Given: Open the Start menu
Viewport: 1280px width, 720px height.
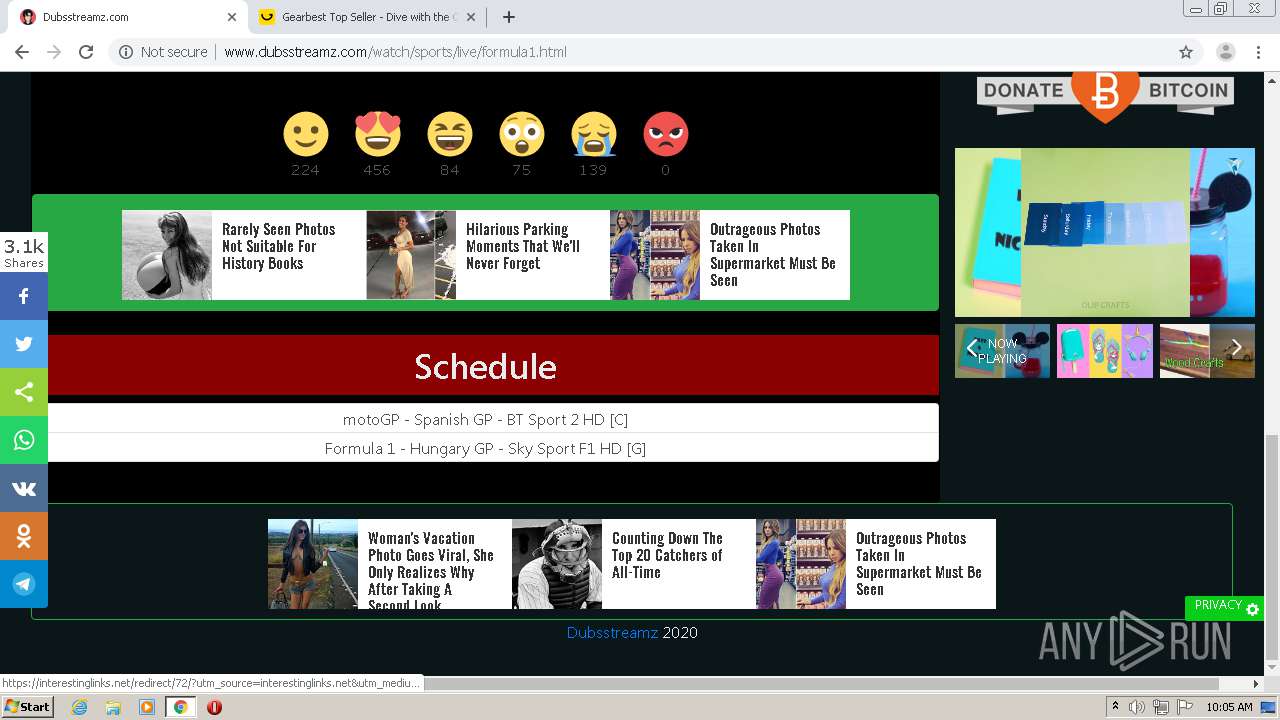Looking at the screenshot, I should tap(27, 707).
